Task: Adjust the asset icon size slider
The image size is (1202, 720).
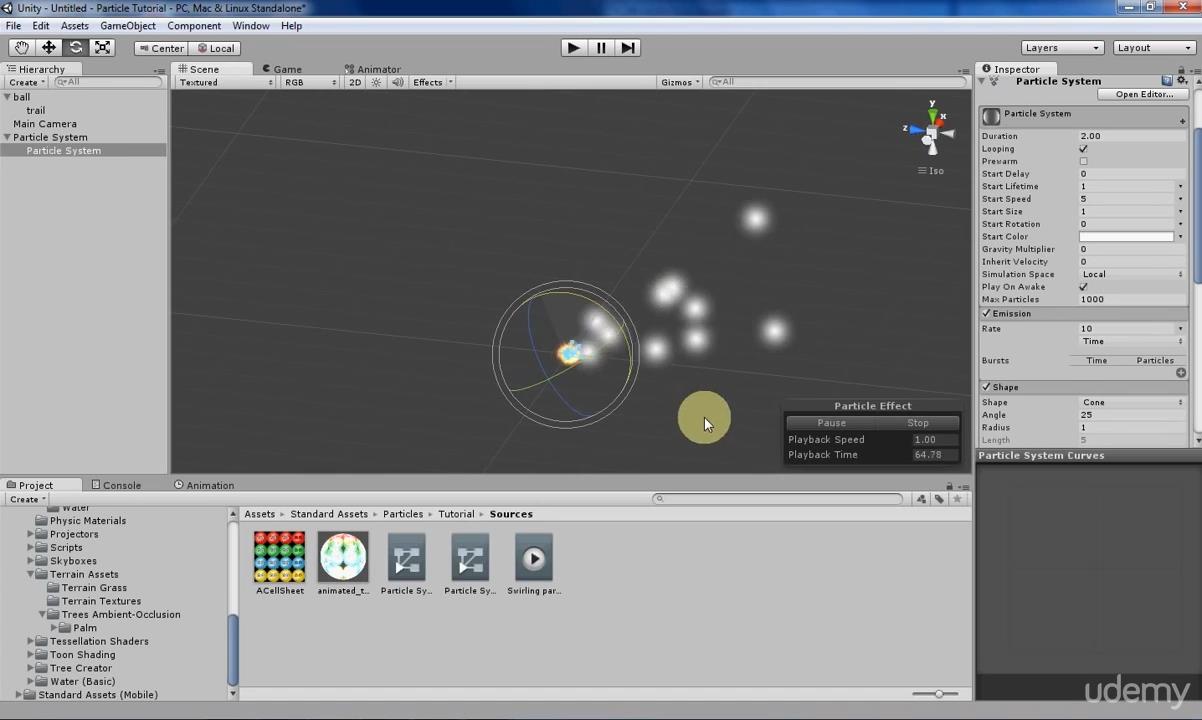Action: (x=938, y=694)
